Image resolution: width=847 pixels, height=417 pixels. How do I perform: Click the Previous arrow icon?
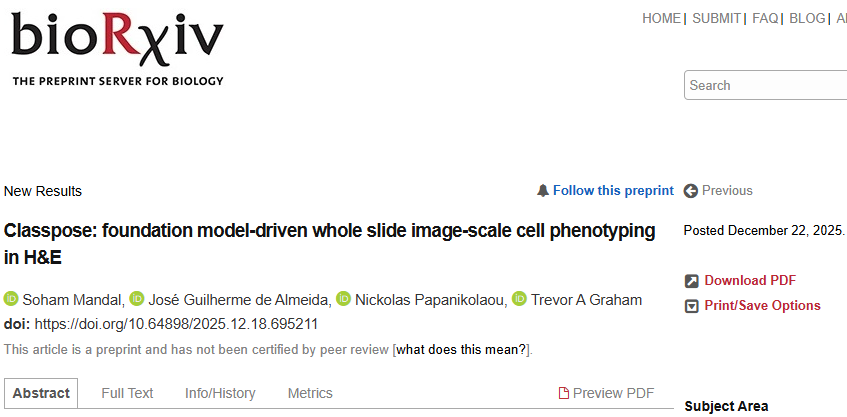point(691,191)
